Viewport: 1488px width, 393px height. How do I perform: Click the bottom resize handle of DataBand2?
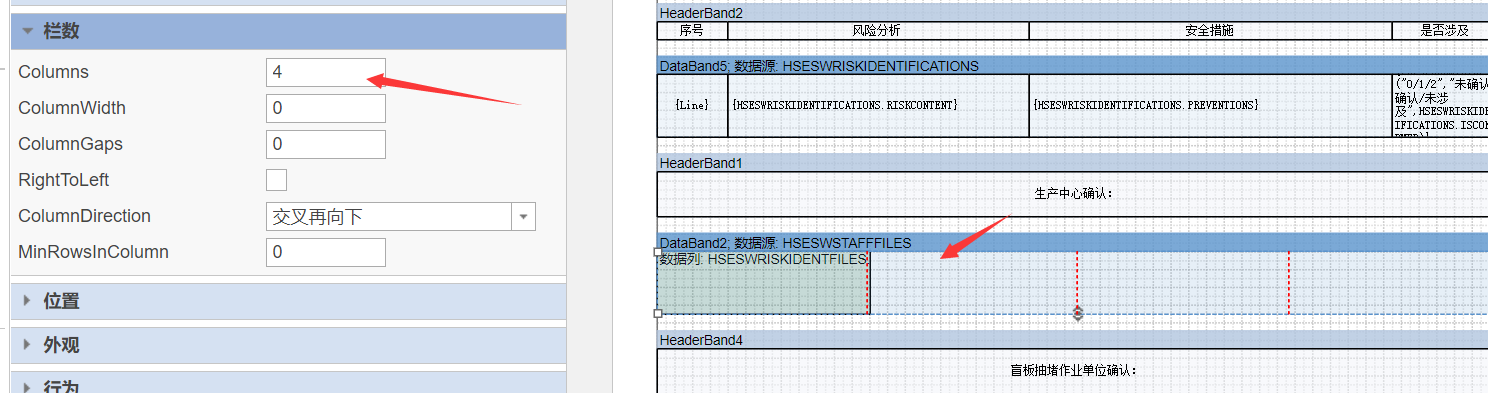[x=1078, y=314]
